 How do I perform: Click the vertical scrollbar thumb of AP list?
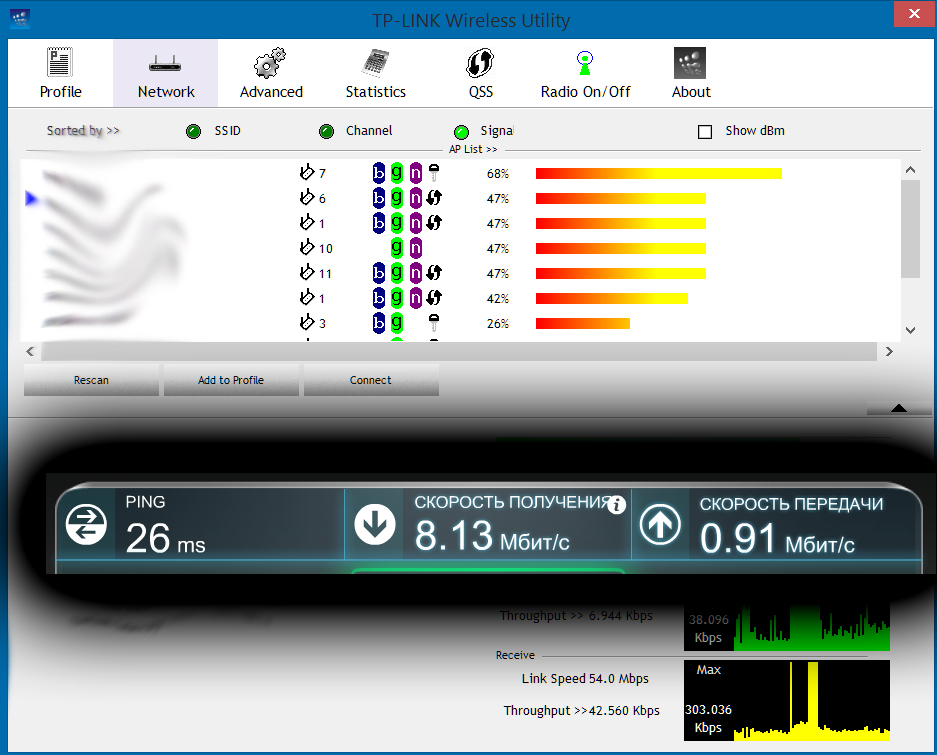[x=910, y=229]
